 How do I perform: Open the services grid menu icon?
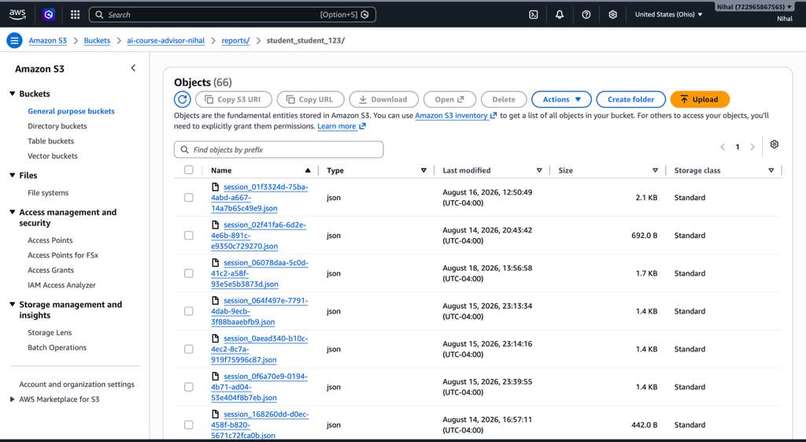pos(75,15)
